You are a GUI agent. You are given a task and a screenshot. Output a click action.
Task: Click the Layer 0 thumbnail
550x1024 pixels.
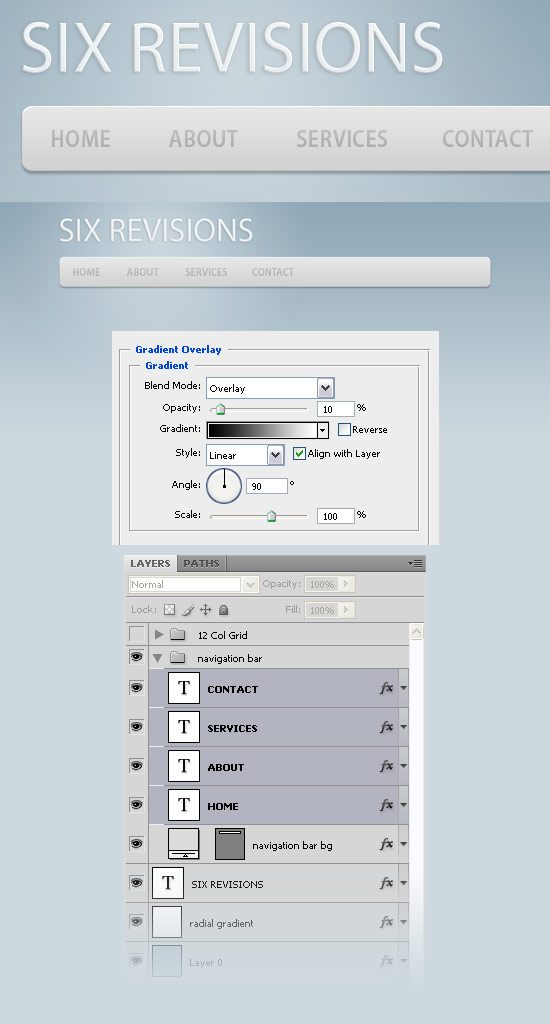(x=168, y=961)
